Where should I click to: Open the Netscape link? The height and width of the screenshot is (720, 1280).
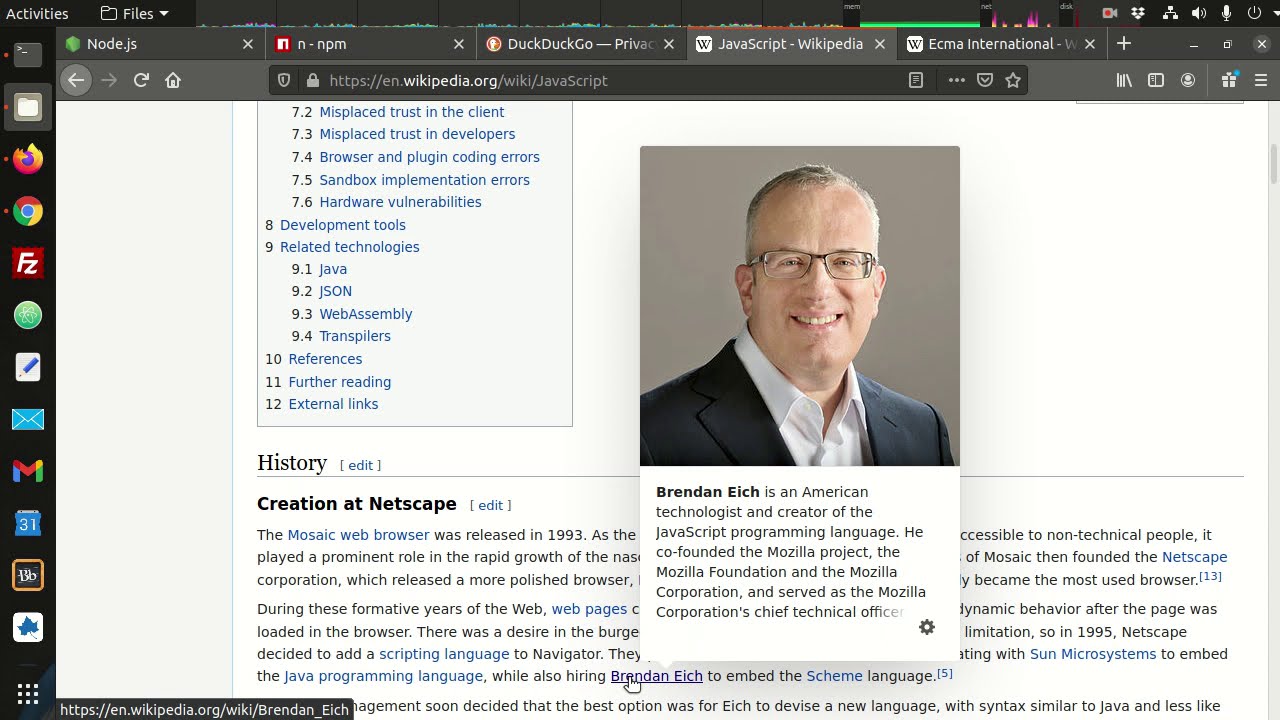click(1194, 557)
